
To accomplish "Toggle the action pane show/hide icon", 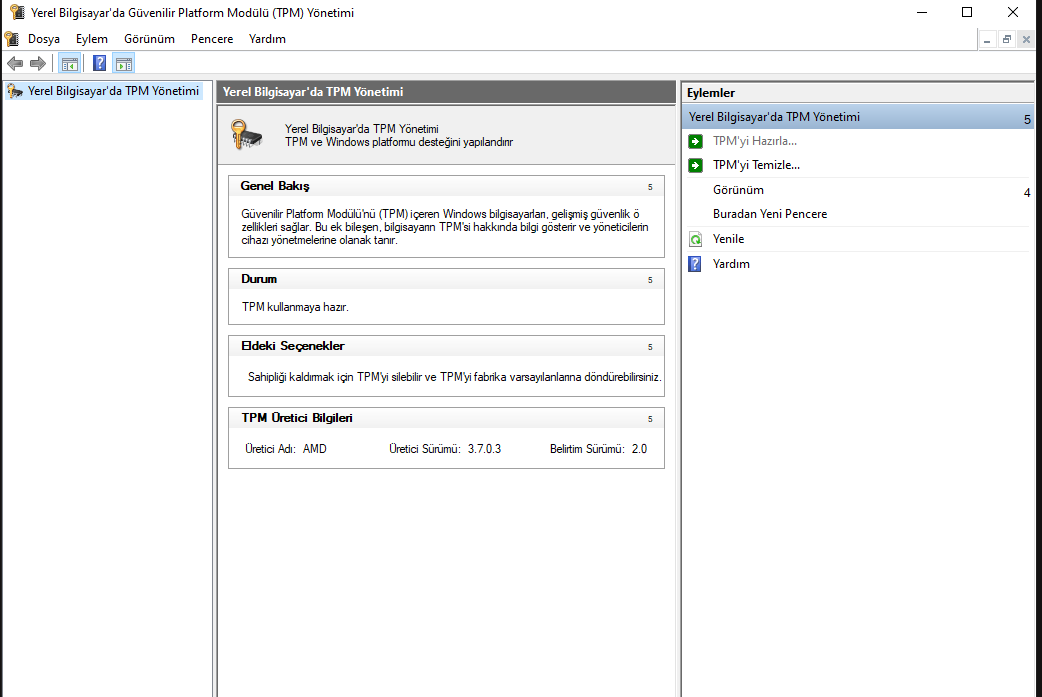I will (124, 64).
